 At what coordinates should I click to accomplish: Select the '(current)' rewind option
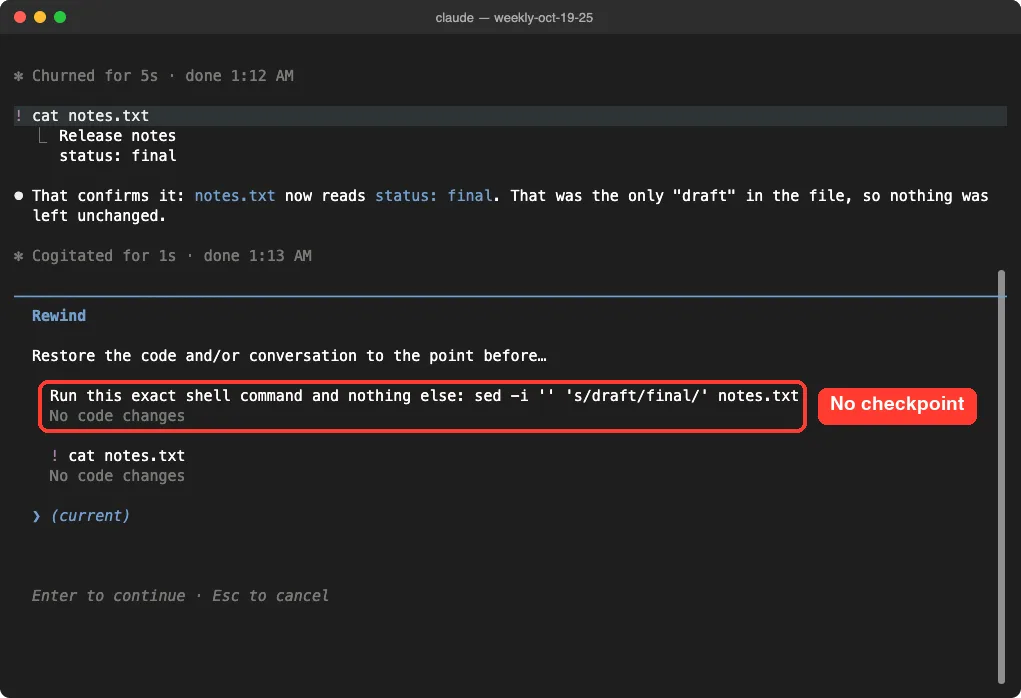tap(90, 516)
